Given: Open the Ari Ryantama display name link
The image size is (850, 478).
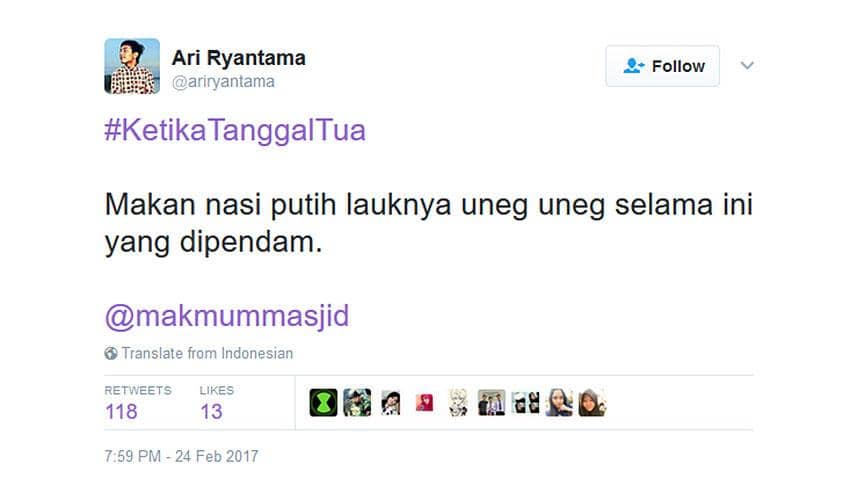Looking at the screenshot, I should click(239, 58).
